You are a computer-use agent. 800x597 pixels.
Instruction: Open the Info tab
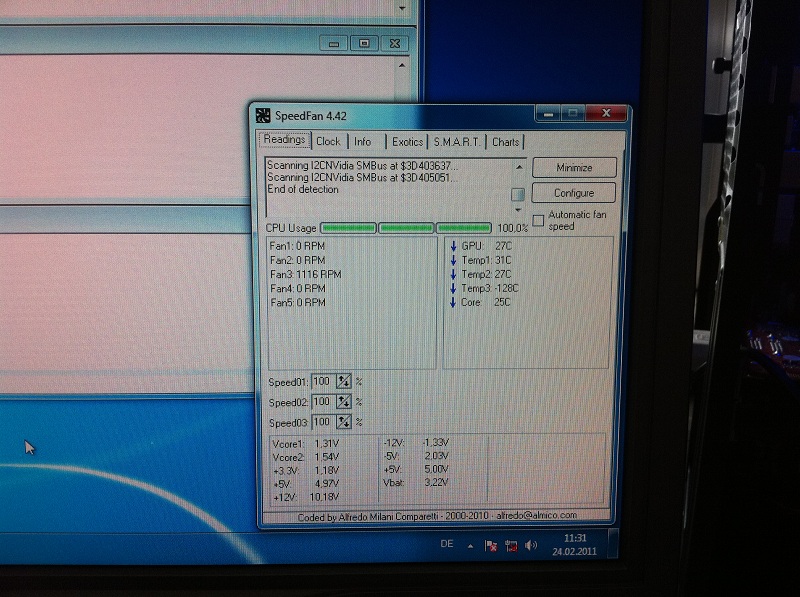pyautogui.click(x=363, y=141)
